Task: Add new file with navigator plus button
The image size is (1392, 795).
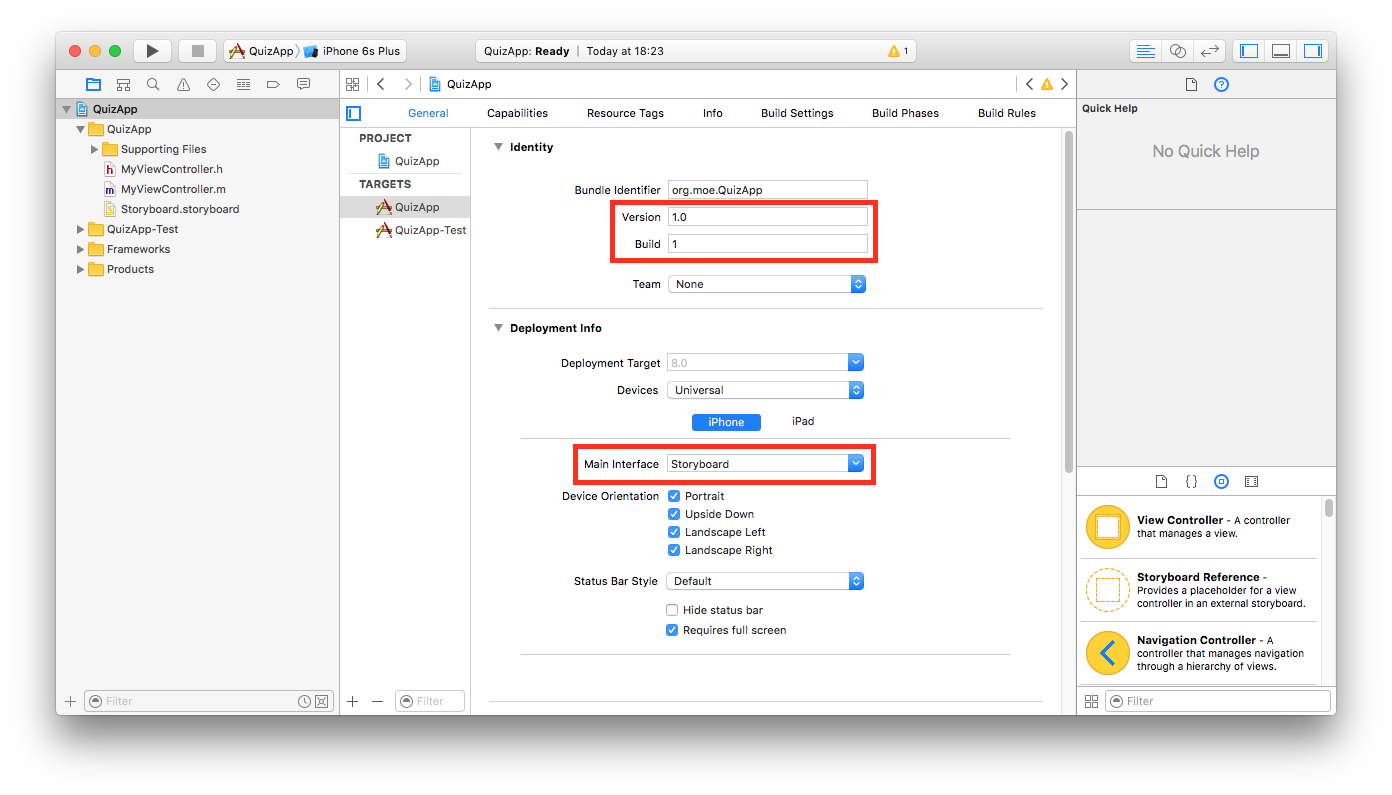Action: pos(70,701)
